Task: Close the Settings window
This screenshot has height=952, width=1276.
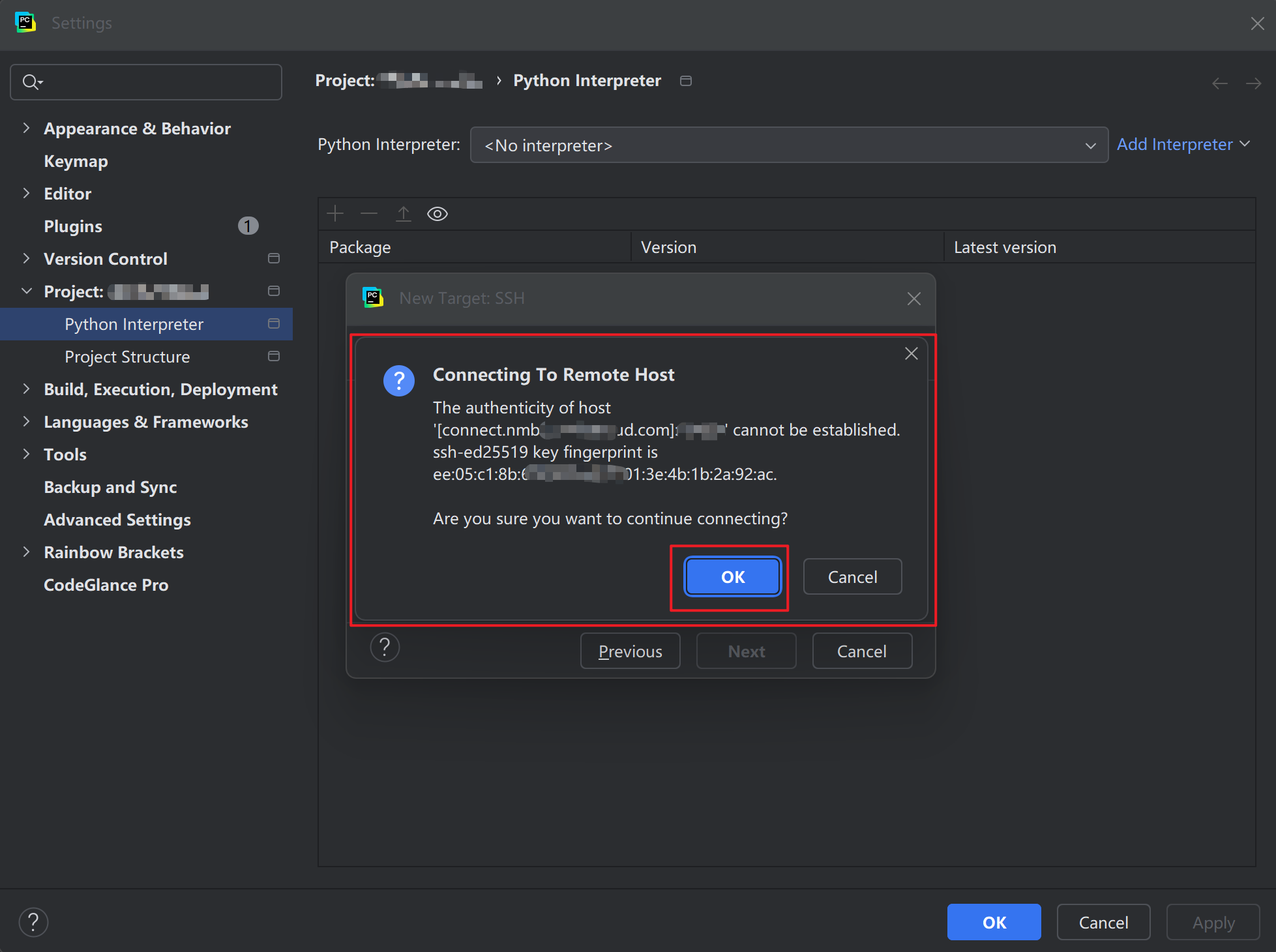Action: pyautogui.click(x=1257, y=23)
